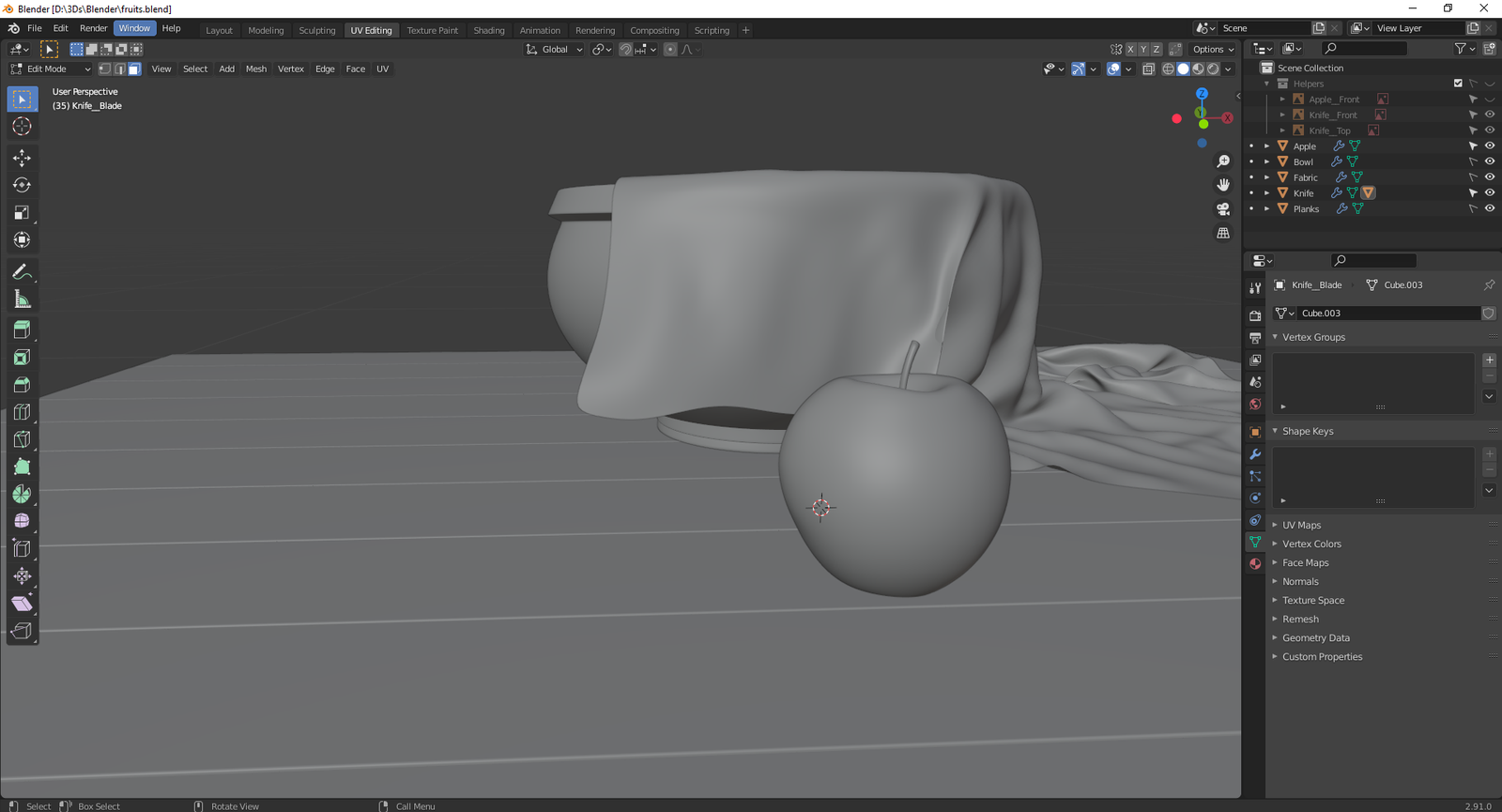Viewport: 1502px width, 812px height.
Task: Toggle camera view in viewport
Action: point(1223,208)
